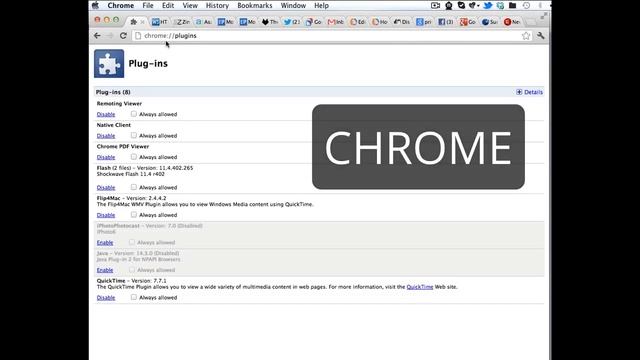This screenshot has width=640, height=360.
Task: Click the browser back arrow
Action: (97, 36)
